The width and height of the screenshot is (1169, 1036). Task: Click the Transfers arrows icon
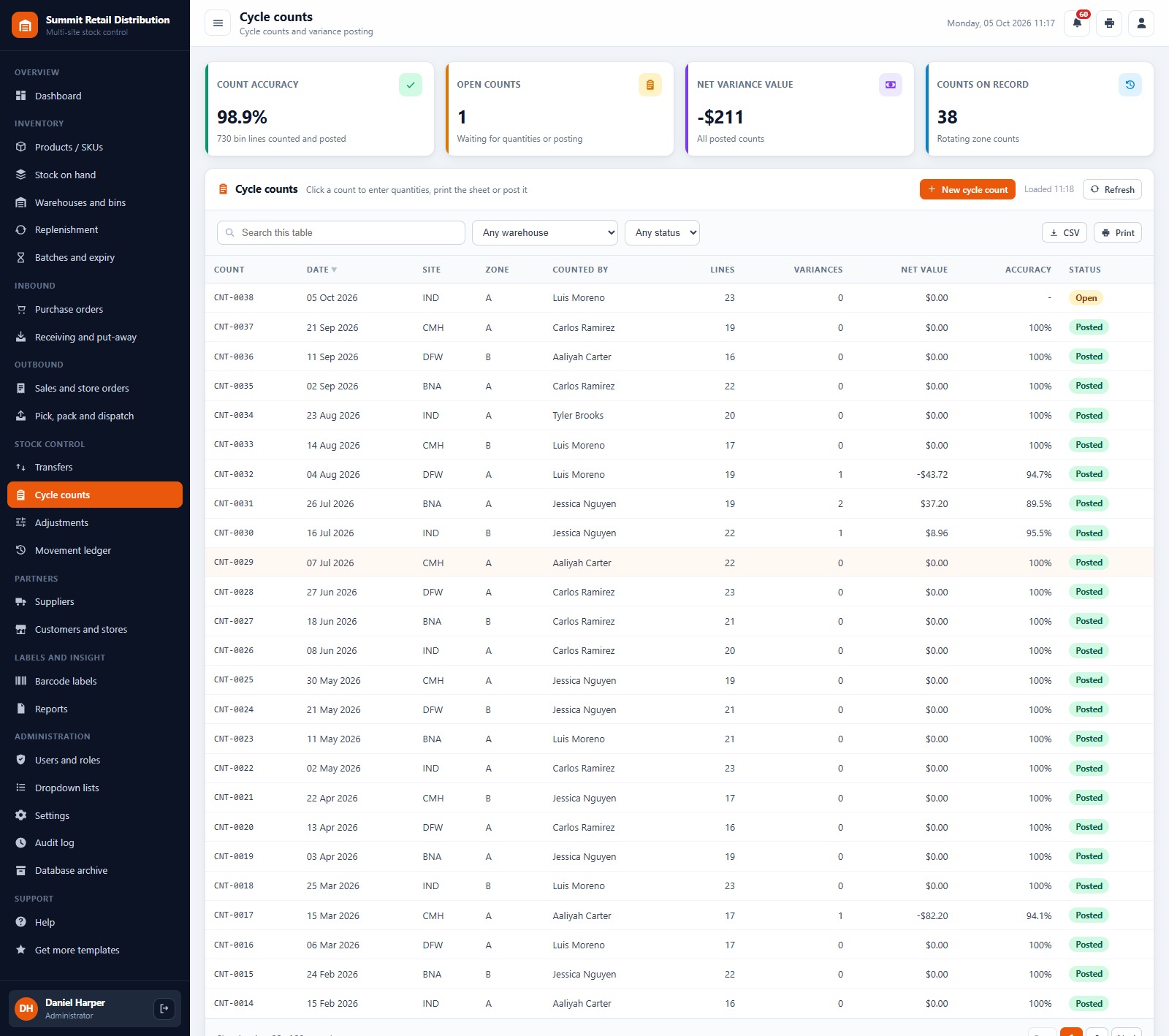pos(21,467)
